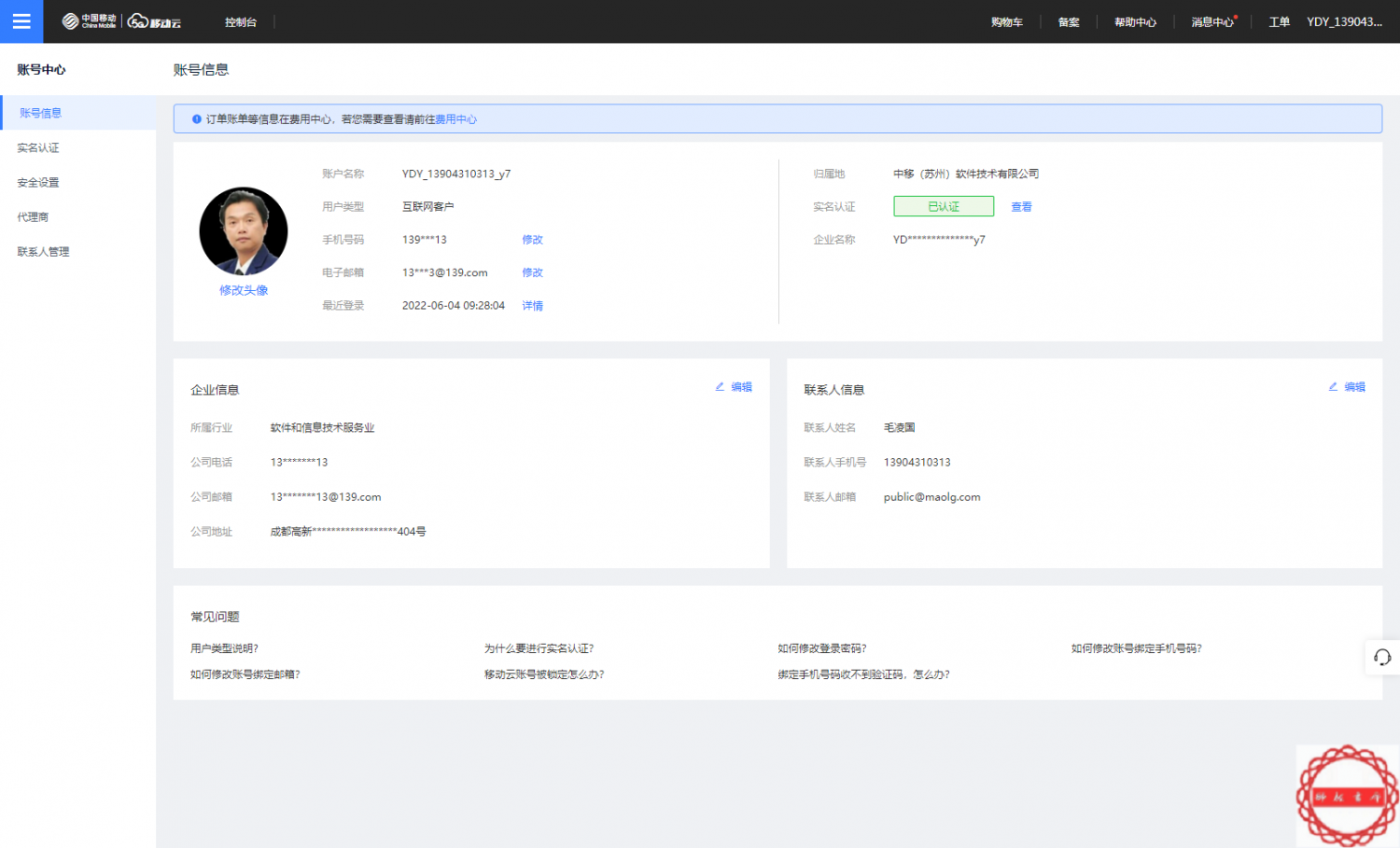
Task: Open 控制台 in the top bar
Action: (x=241, y=22)
